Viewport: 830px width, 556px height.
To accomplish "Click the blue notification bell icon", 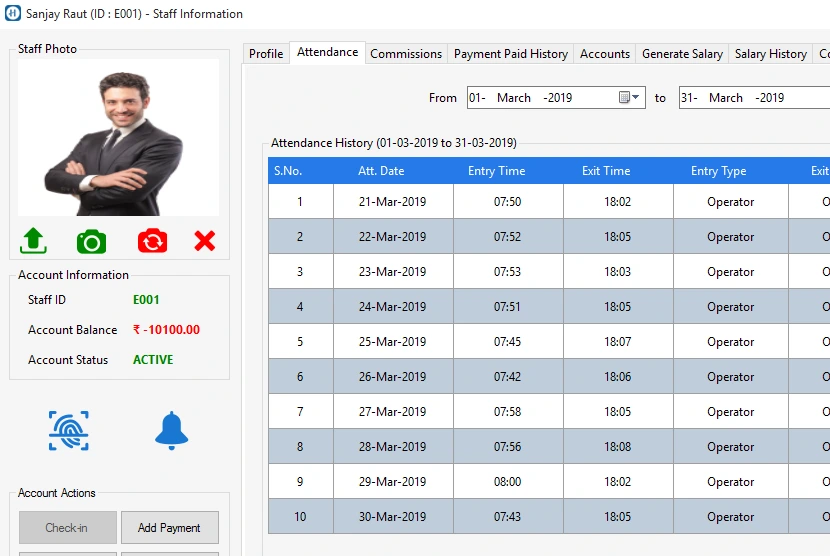I will pyautogui.click(x=171, y=430).
